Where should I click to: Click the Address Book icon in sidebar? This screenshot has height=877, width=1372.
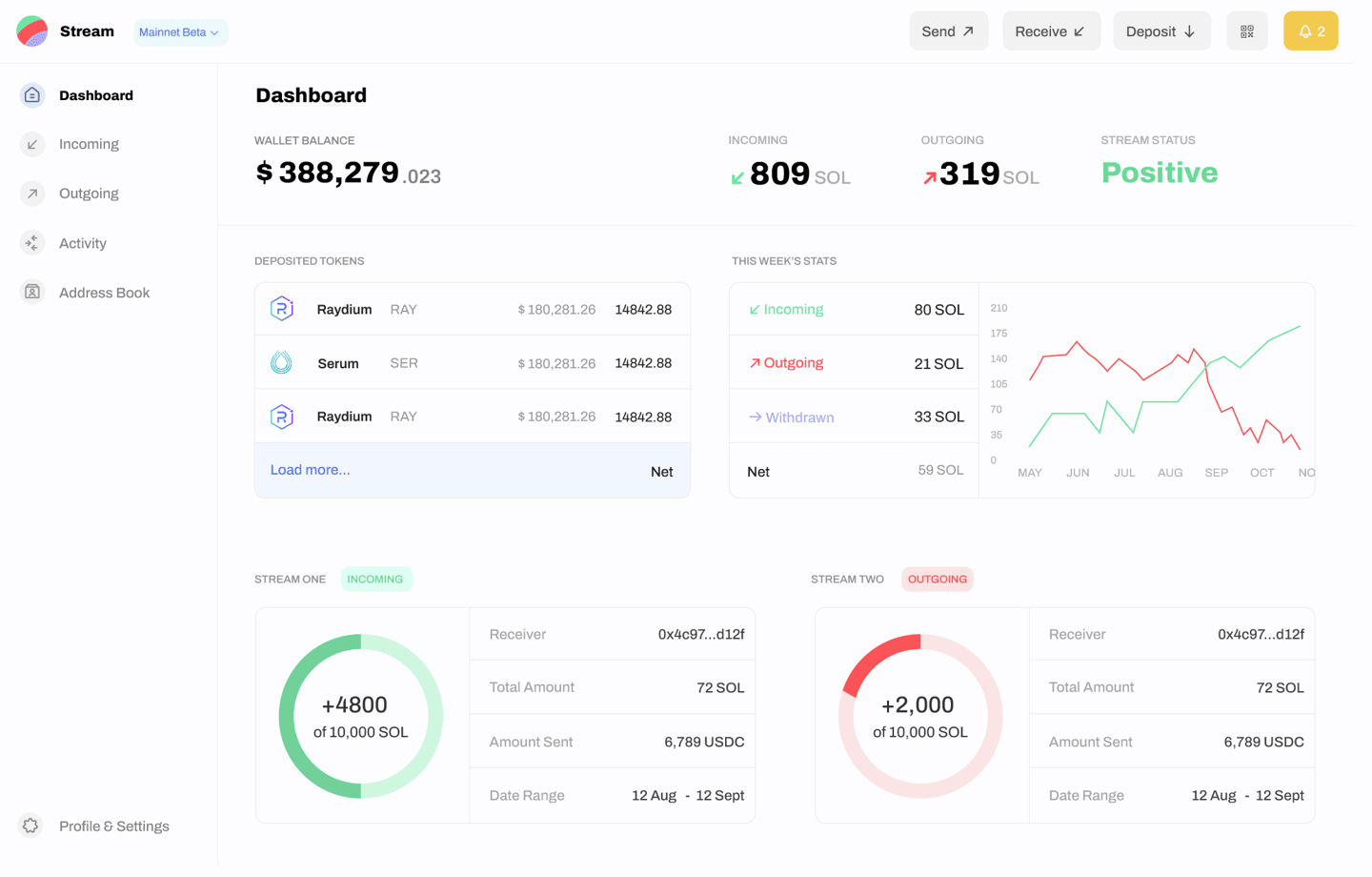[32, 293]
